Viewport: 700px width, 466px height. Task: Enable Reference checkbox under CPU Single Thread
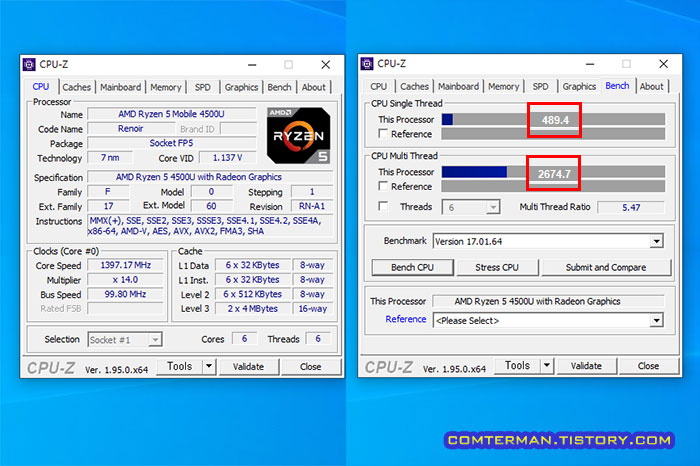pos(383,133)
